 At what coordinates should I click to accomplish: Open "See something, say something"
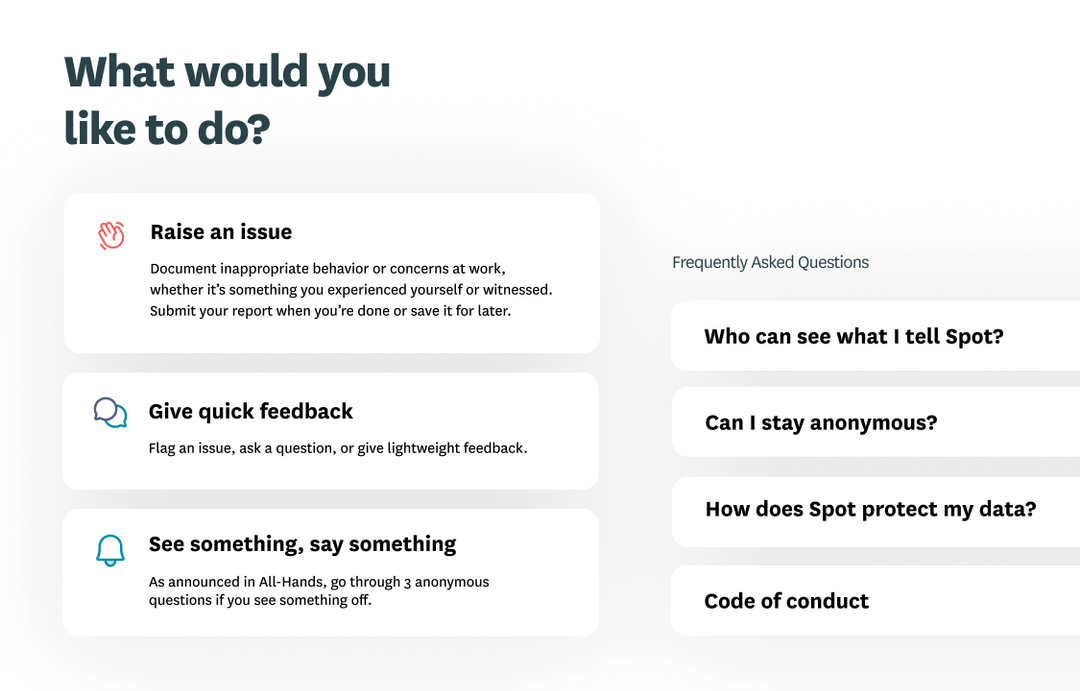coord(330,571)
